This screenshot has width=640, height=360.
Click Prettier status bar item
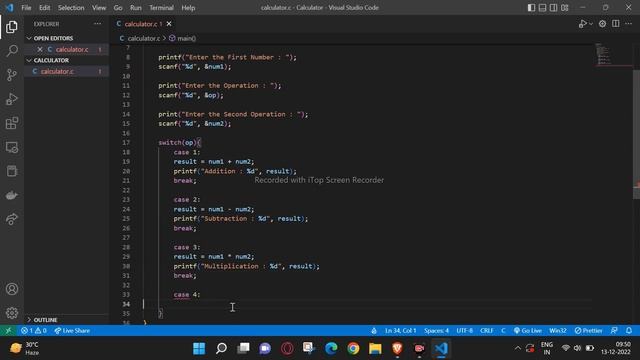(x=588, y=331)
